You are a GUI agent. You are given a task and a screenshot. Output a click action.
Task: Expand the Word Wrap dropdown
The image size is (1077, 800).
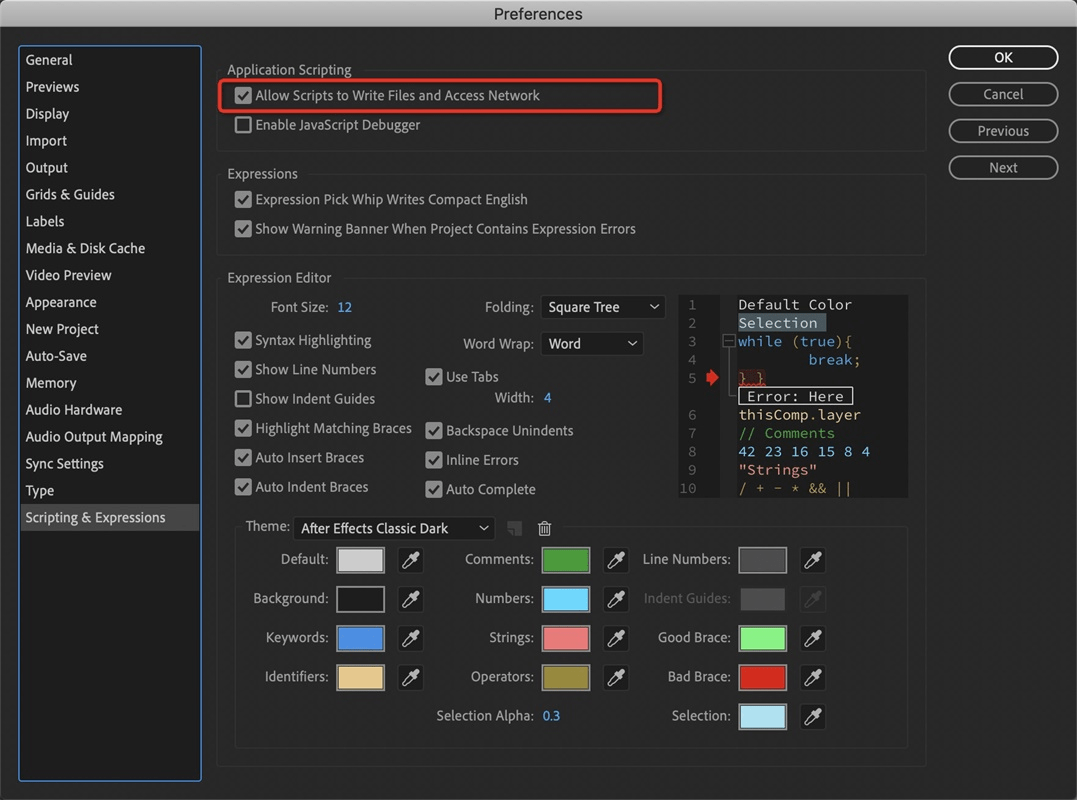click(591, 344)
